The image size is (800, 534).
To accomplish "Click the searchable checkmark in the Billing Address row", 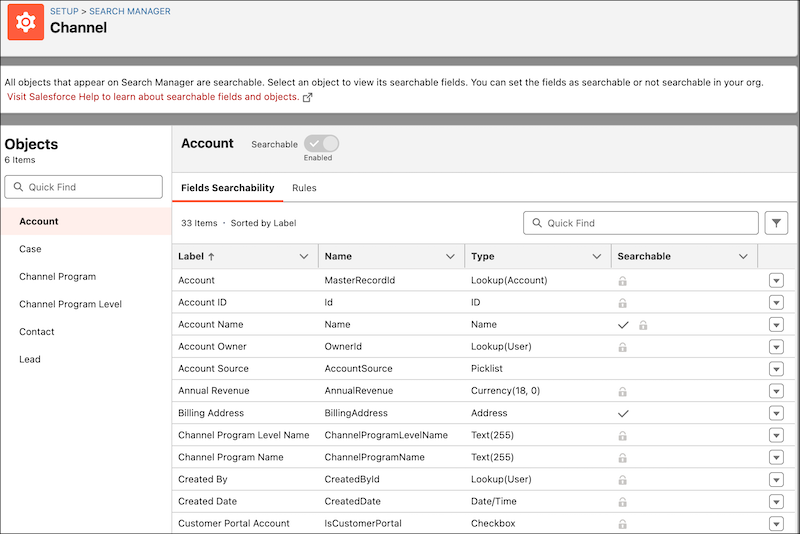I will (623, 414).
